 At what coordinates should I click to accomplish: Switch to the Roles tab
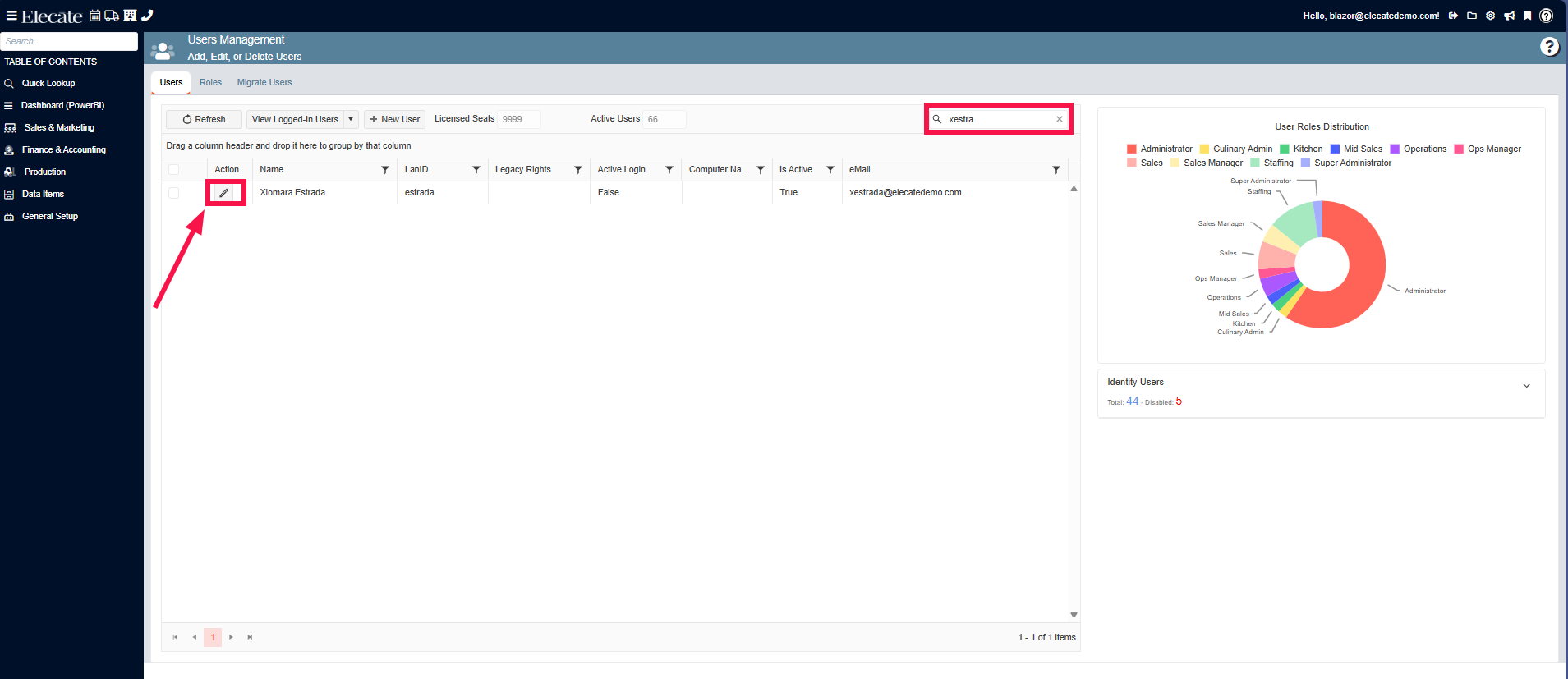210,83
